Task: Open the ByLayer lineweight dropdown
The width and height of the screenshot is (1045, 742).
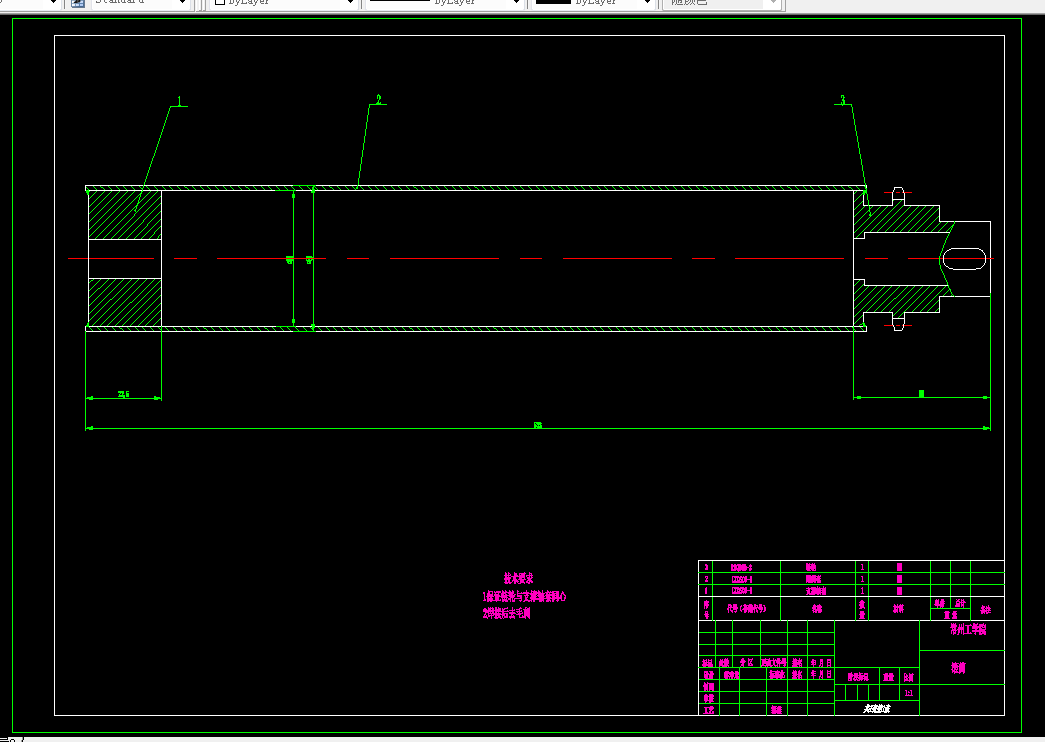Action: [x=593, y=3]
